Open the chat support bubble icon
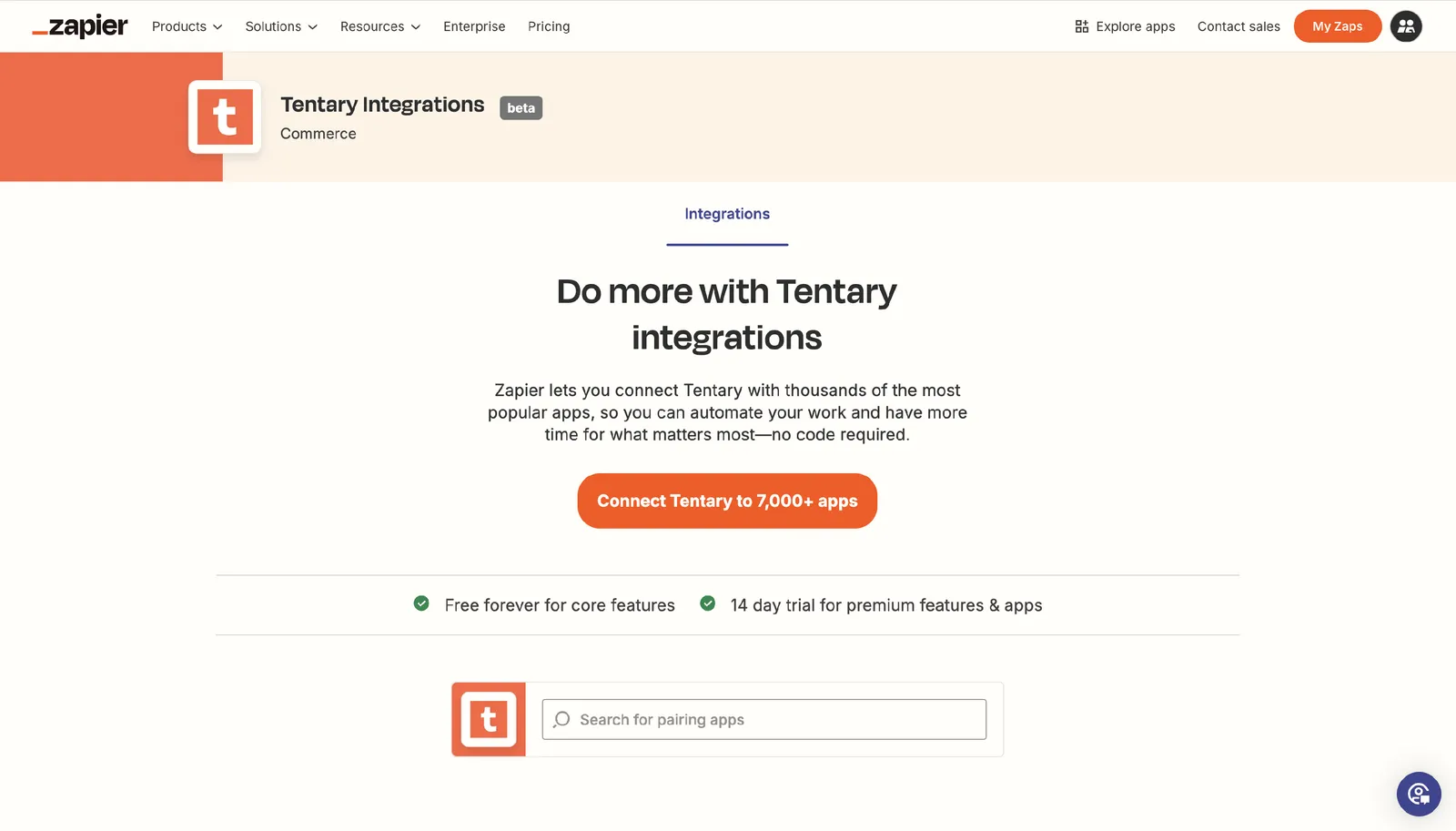Image resolution: width=1456 pixels, height=831 pixels. [1419, 794]
